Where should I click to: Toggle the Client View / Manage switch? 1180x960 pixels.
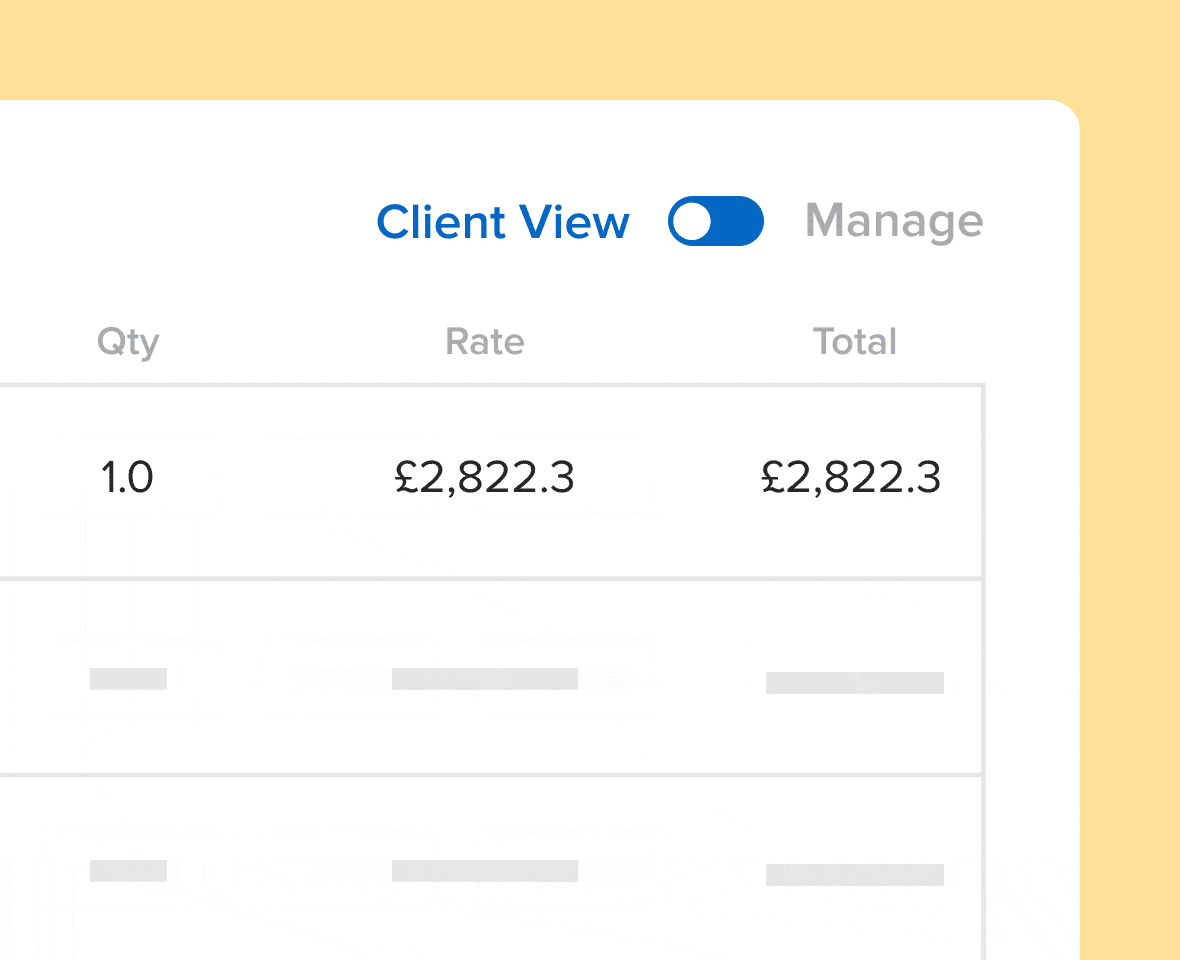coord(716,220)
